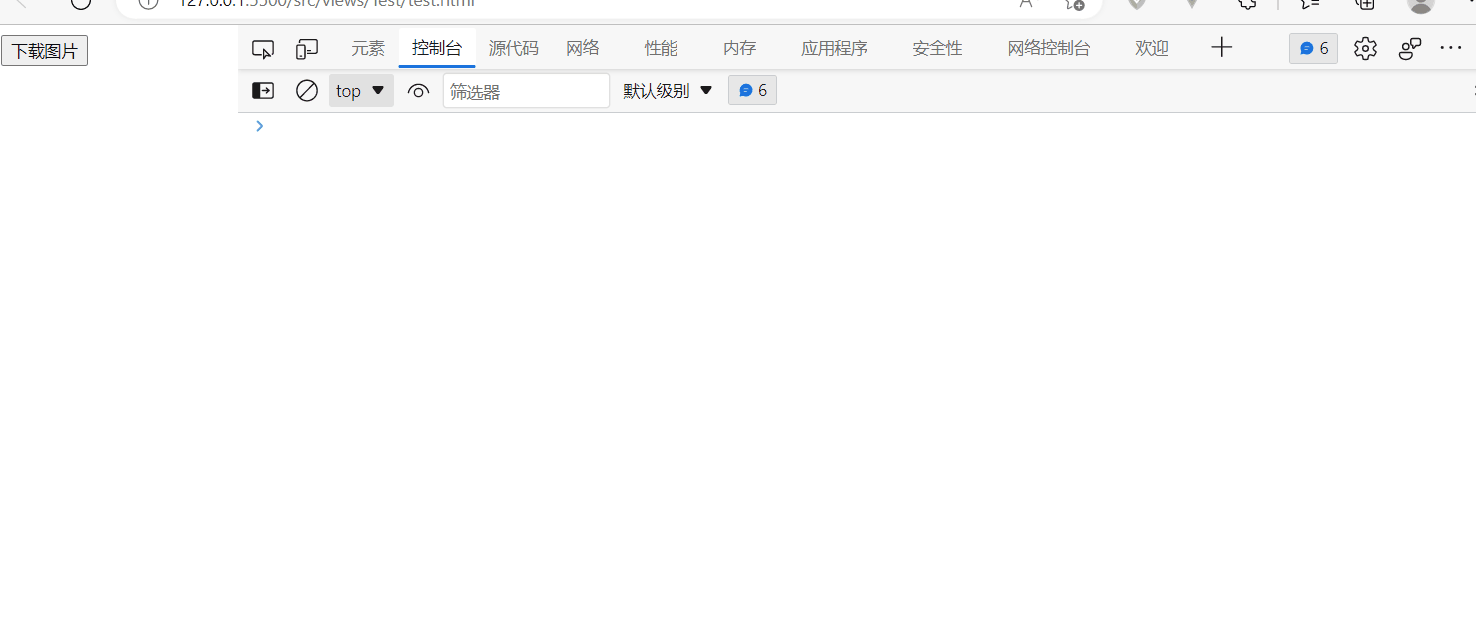Open the feedback icon in DevTools
This screenshot has width=1476, height=642.
pyautogui.click(x=1410, y=48)
